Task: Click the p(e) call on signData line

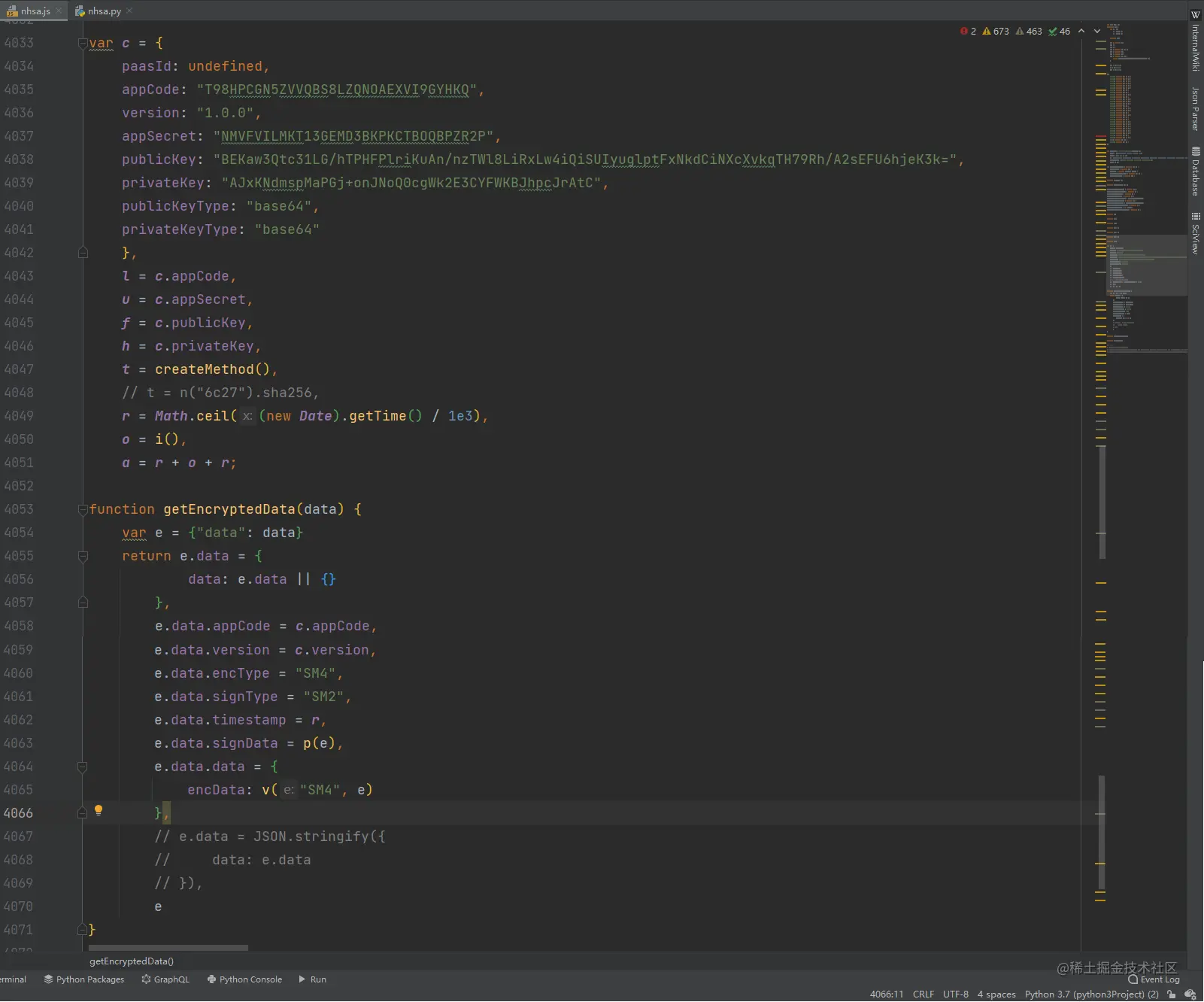Action: coord(319,743)
